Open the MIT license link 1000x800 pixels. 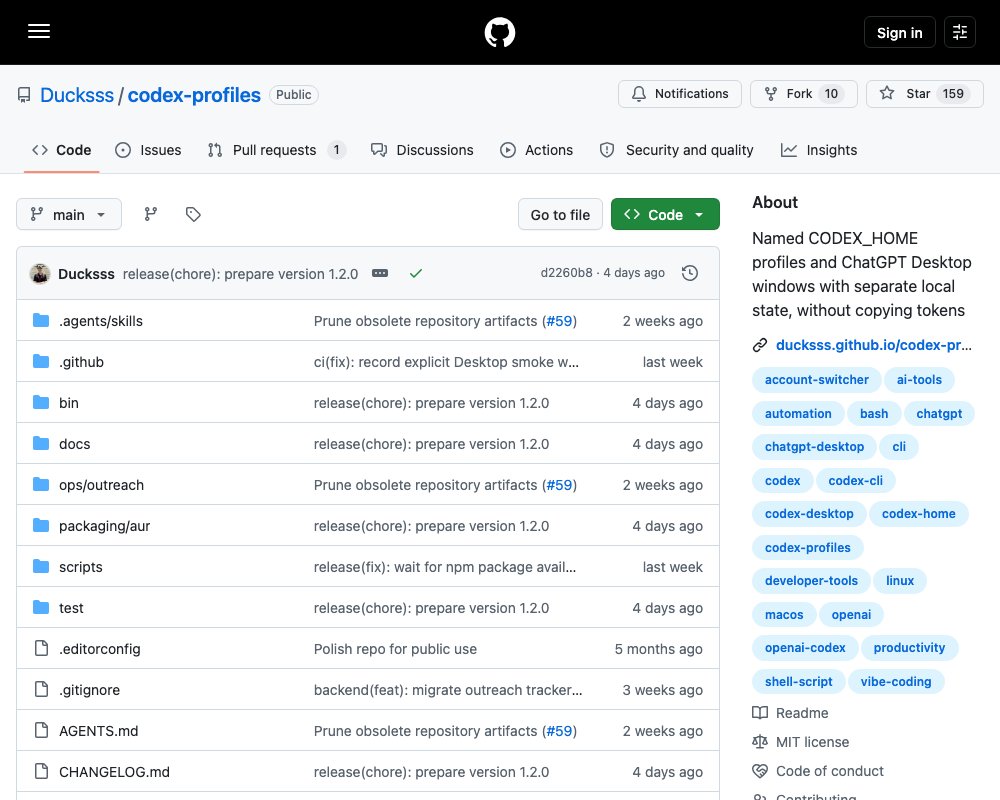point(812,742)
